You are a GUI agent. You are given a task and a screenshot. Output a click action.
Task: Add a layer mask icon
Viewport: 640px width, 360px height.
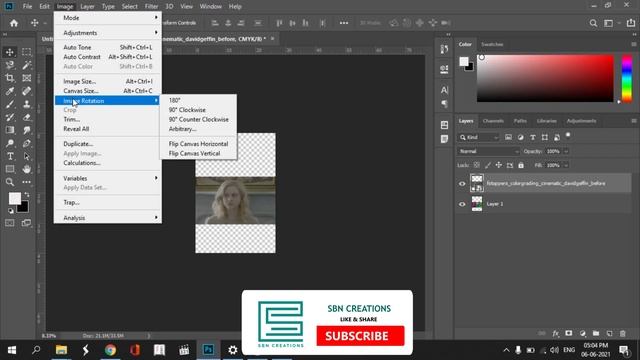click(x=569, y=333)
